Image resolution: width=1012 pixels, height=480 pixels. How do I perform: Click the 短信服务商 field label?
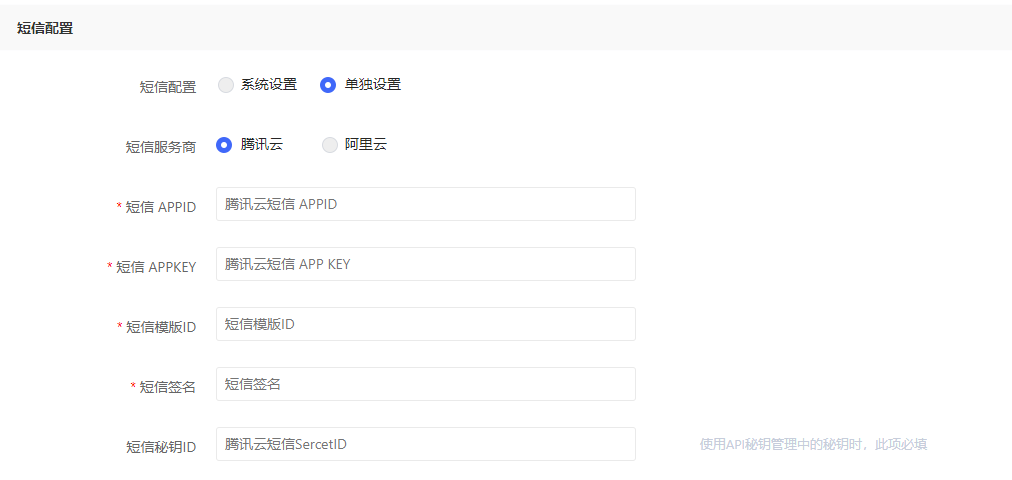(160, 147)
